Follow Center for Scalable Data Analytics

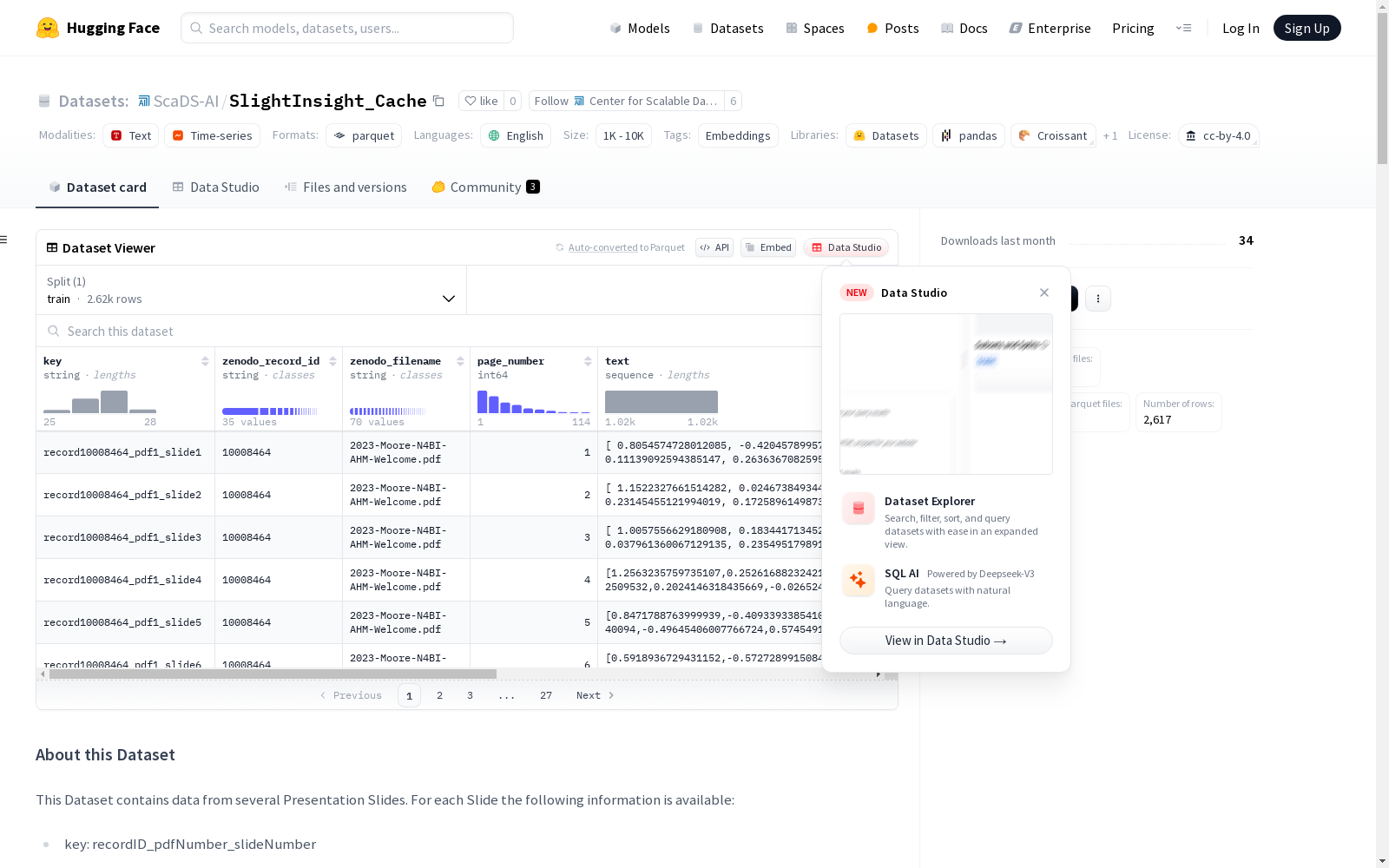click(627, 101)
